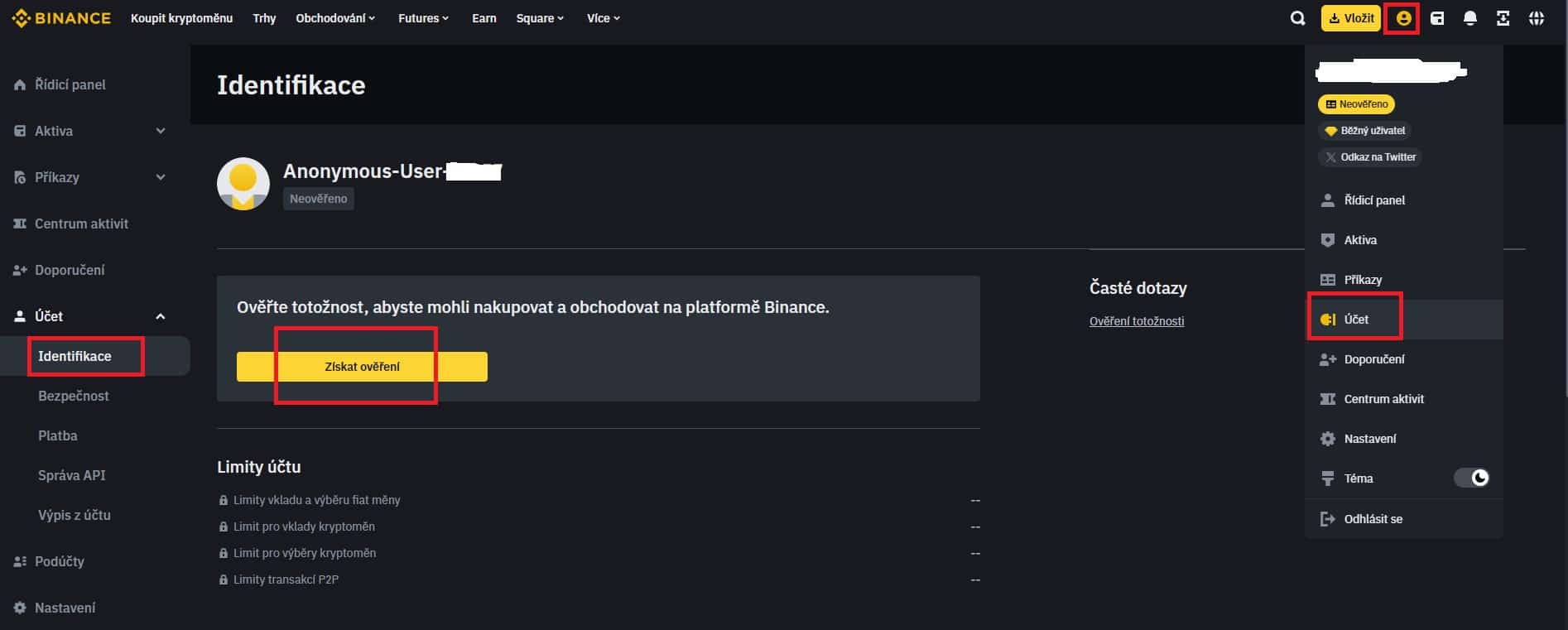Image resolution: width=1568 pixels, height=630 pixels.
Task: Open Ověření totožnosti FAQ link
Action: click(x=1137, y=321)
